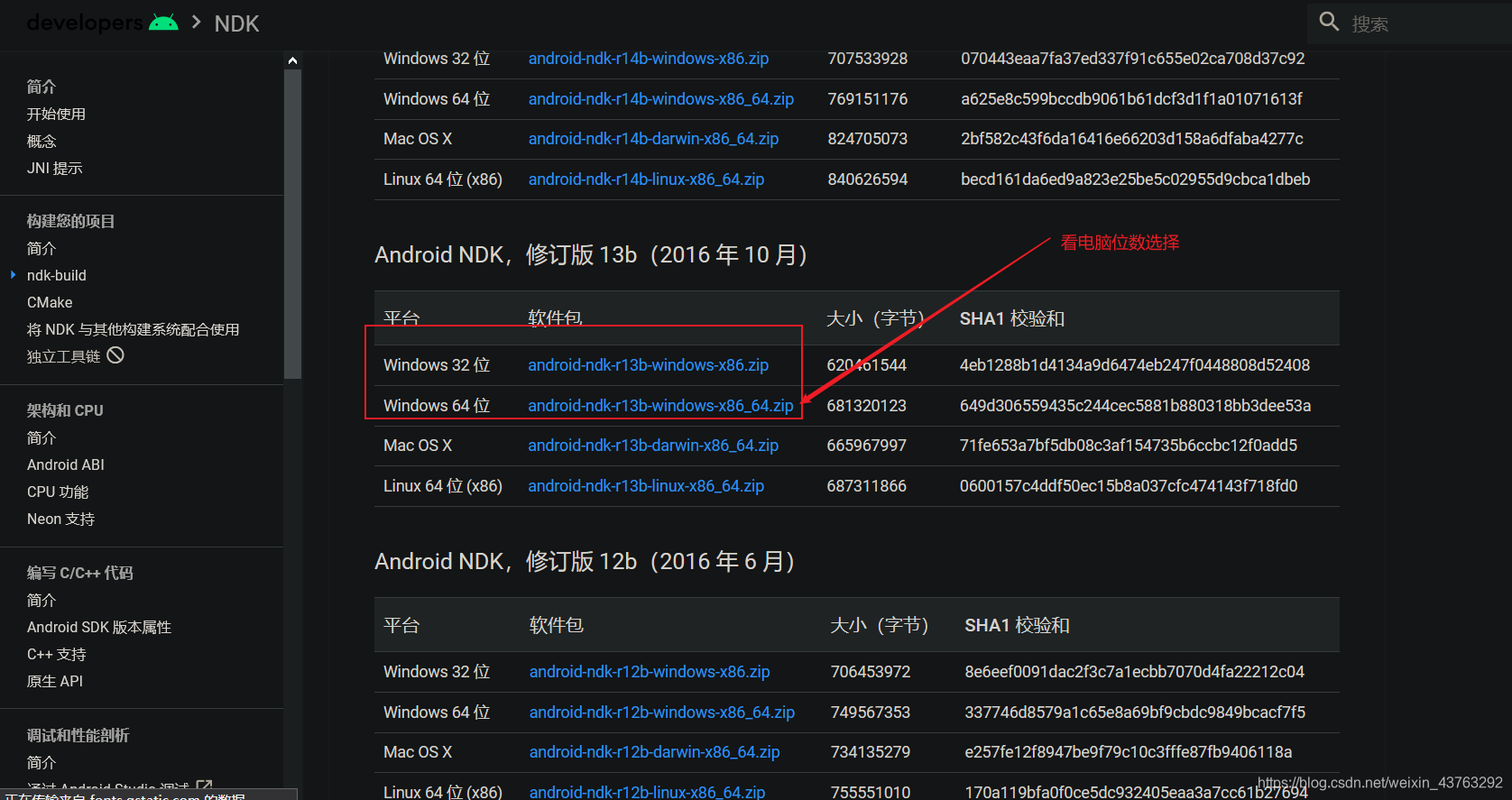The image size is (1512, 800).
Task: Click 12b table 软件包 header
Action: 557,625
